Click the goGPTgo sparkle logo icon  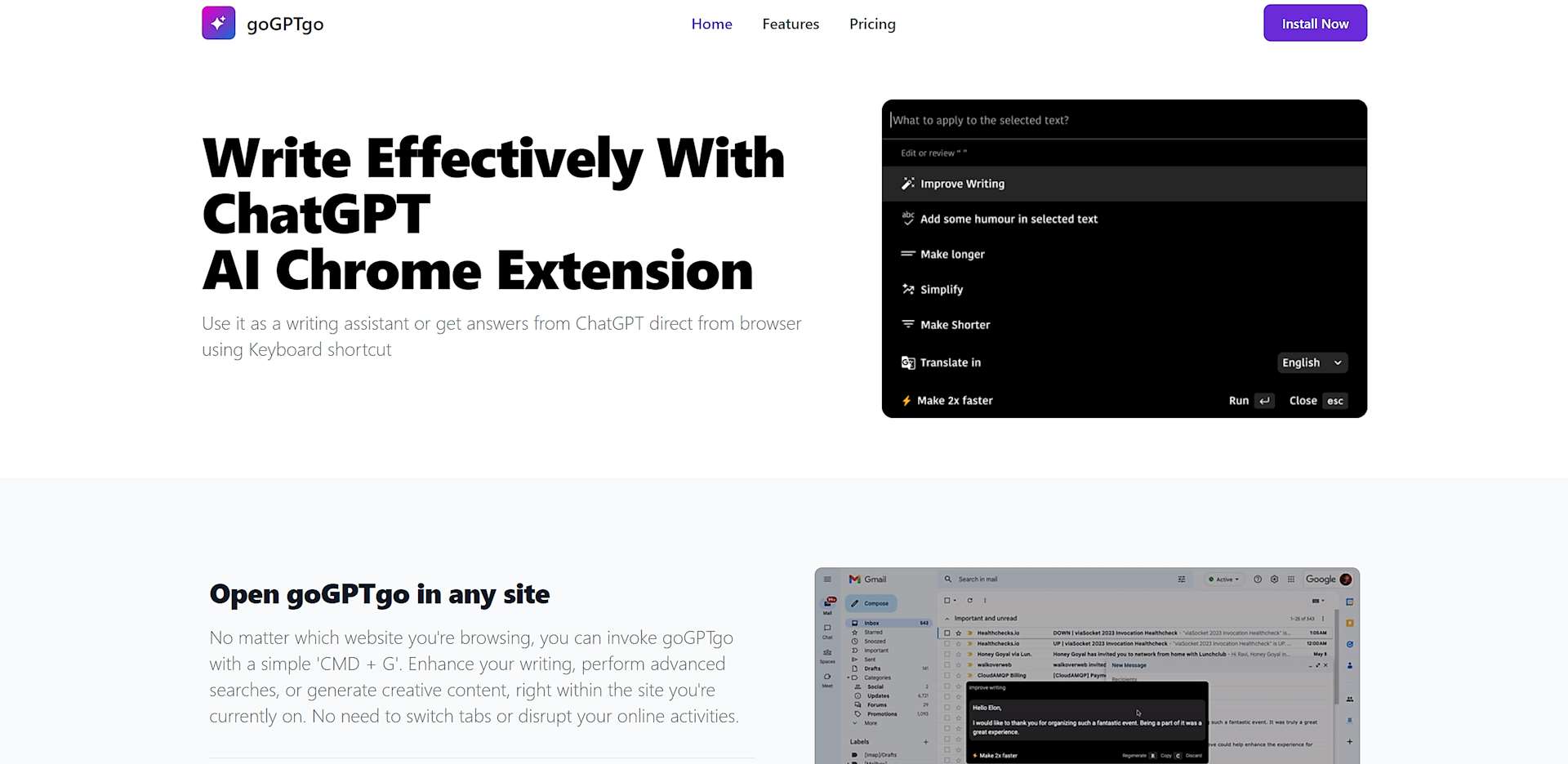[x=218, y=23]
